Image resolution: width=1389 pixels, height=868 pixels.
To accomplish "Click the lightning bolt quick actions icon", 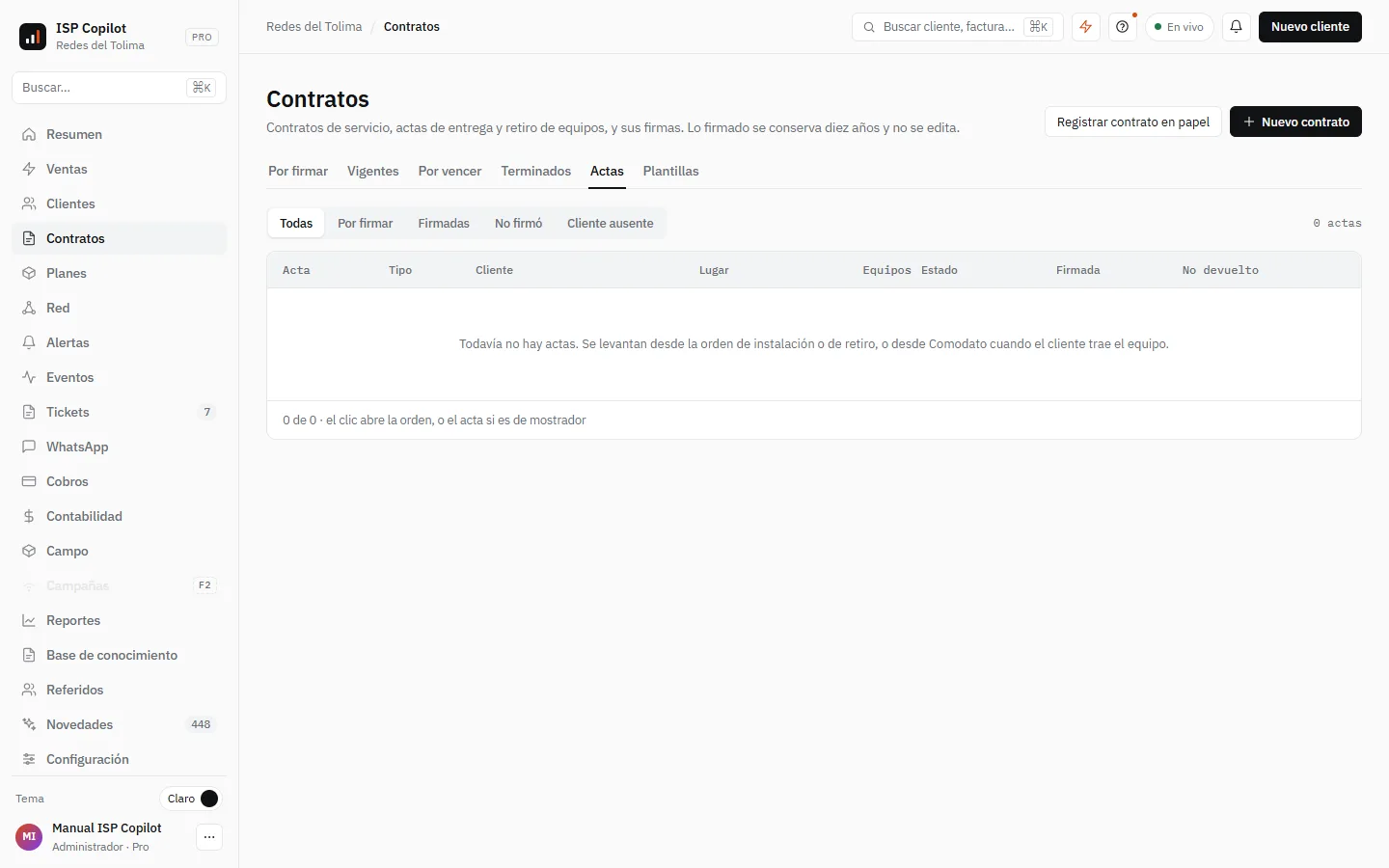I will 1086,27.
